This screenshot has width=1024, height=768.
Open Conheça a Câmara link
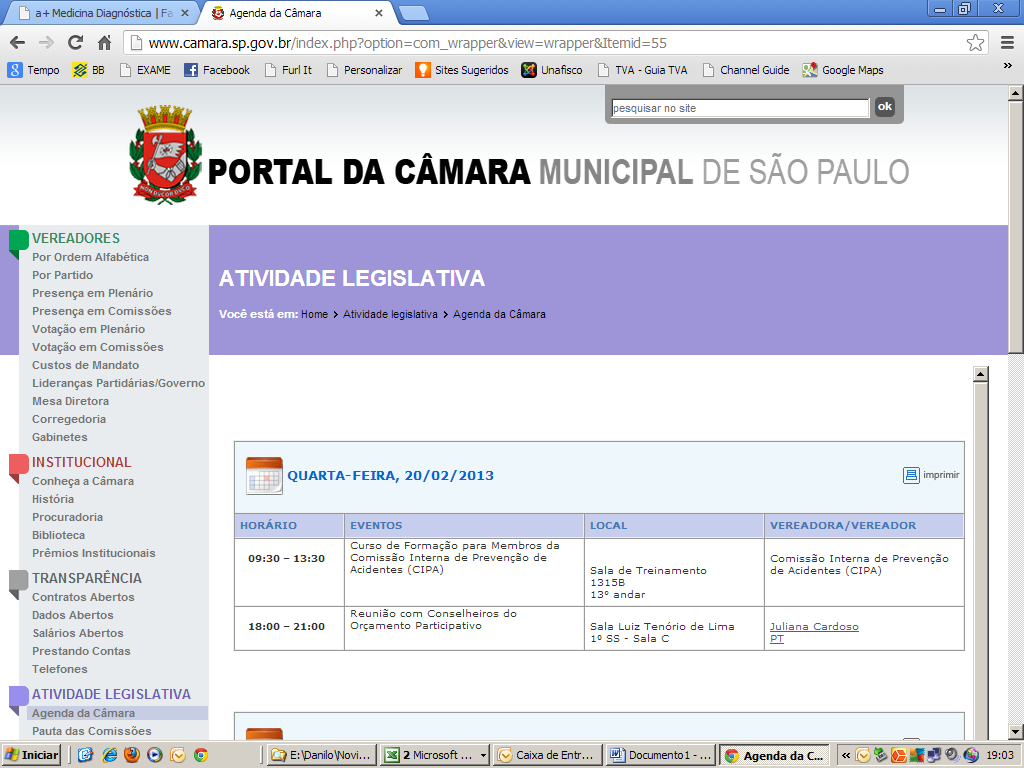(83, 481)
